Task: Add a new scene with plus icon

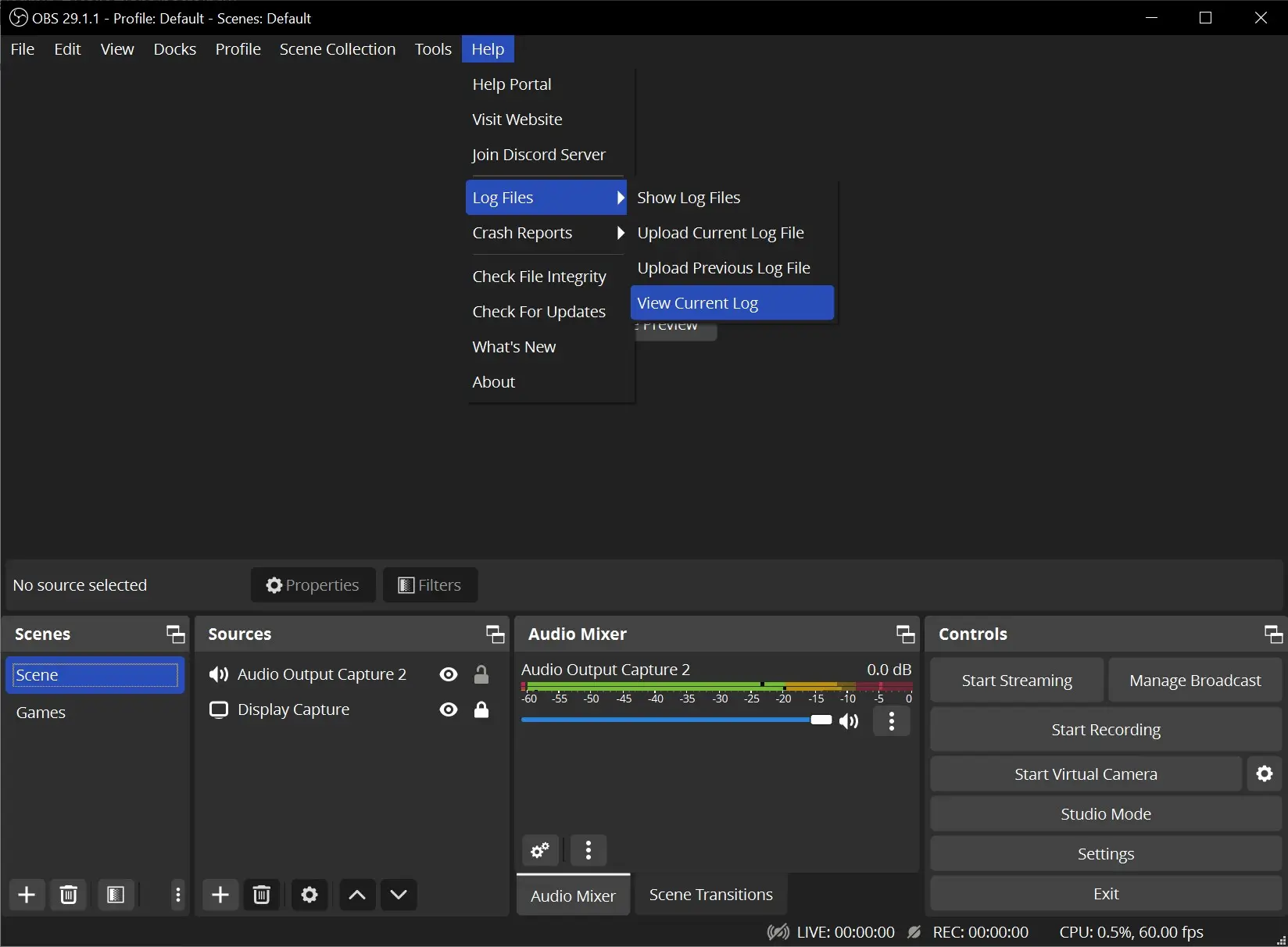Action: (27, 895)
